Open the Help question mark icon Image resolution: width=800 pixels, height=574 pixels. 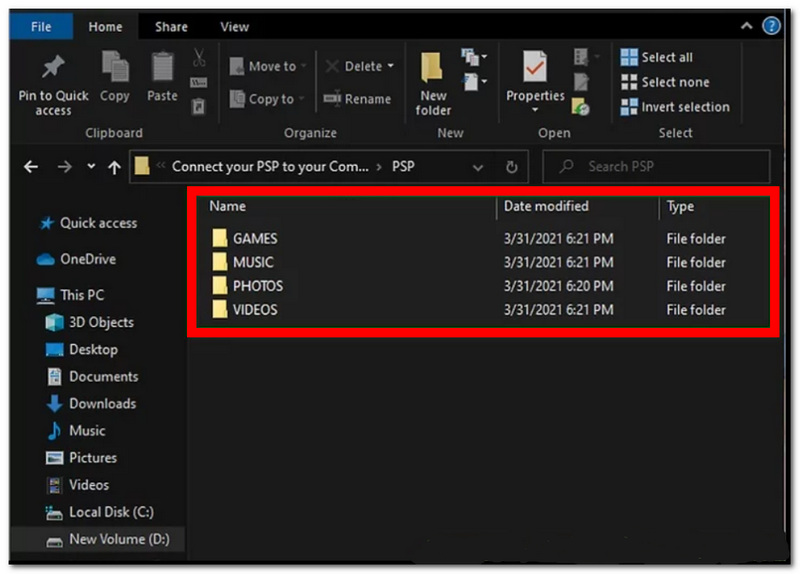(x=771, y=26)
